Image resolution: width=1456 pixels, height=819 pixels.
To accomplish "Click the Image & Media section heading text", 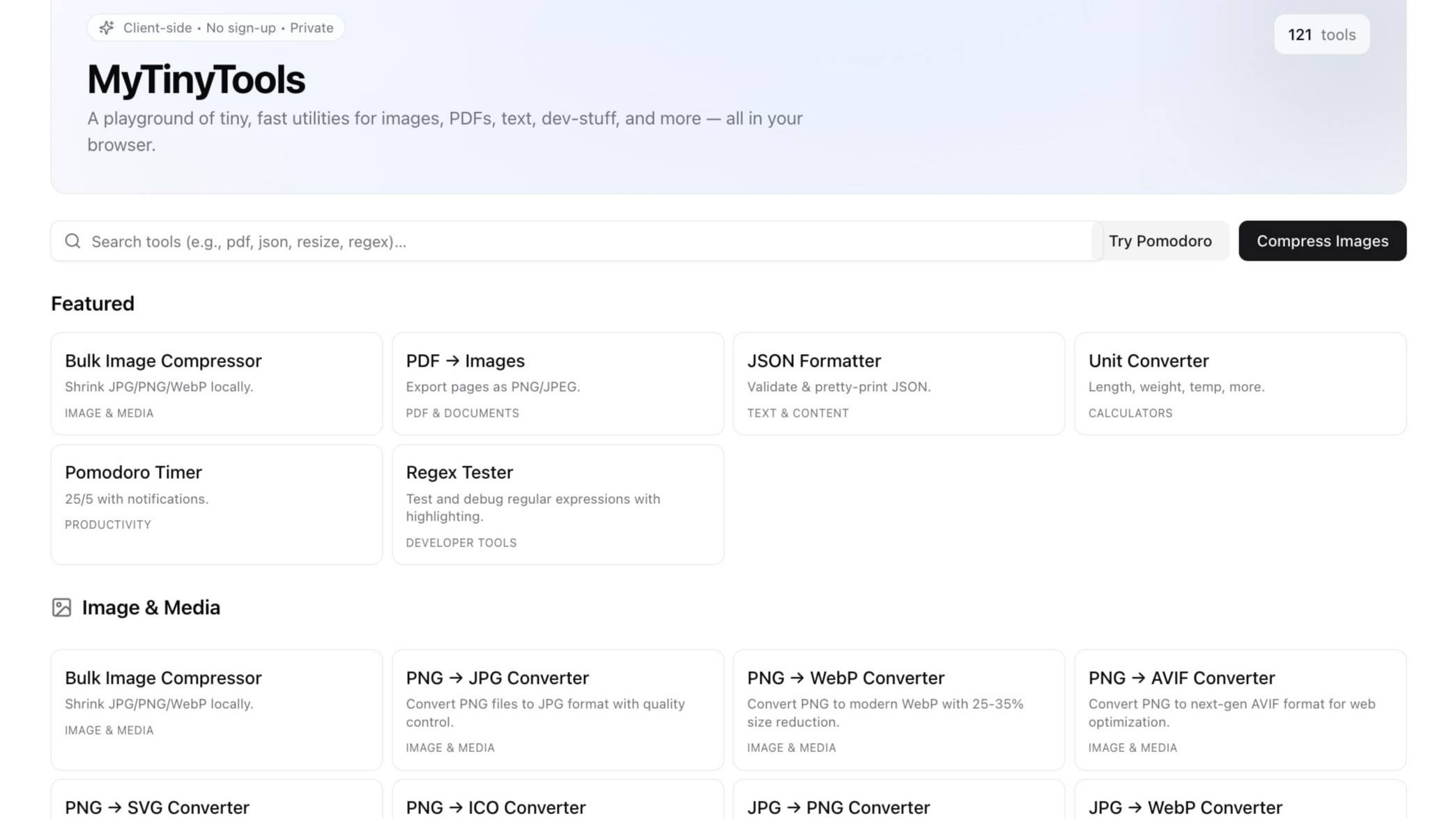I will point(151,608).
